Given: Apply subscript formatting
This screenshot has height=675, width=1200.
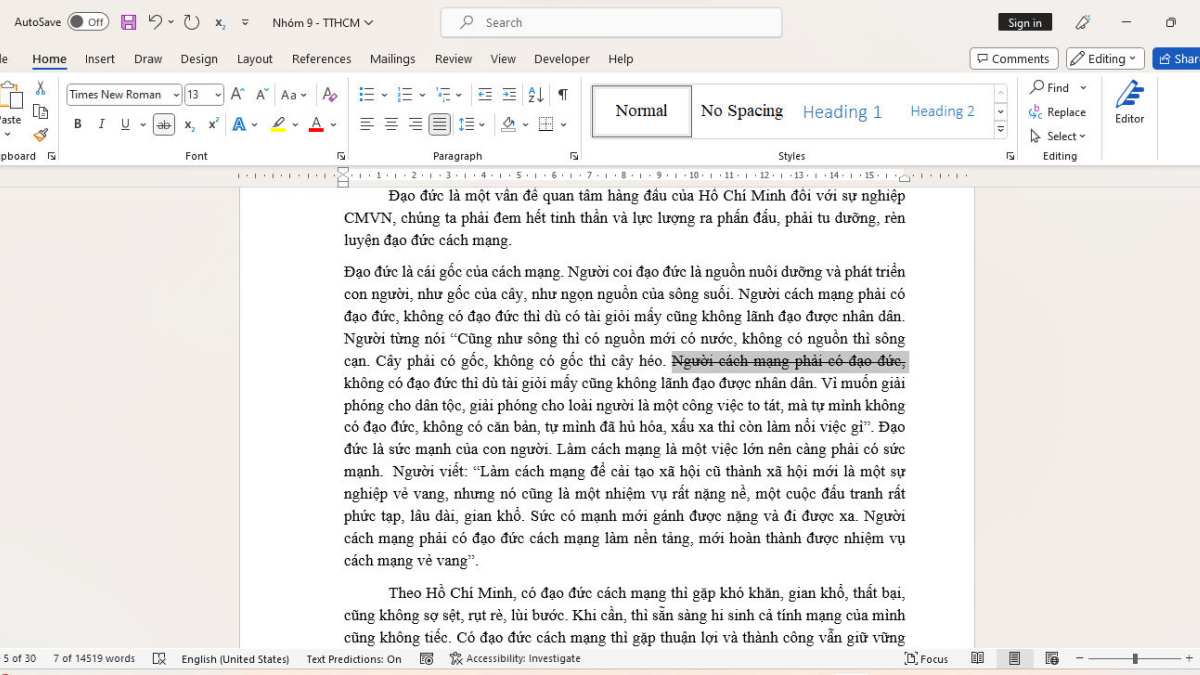Looking at the screenshot, I should (188, 124).
